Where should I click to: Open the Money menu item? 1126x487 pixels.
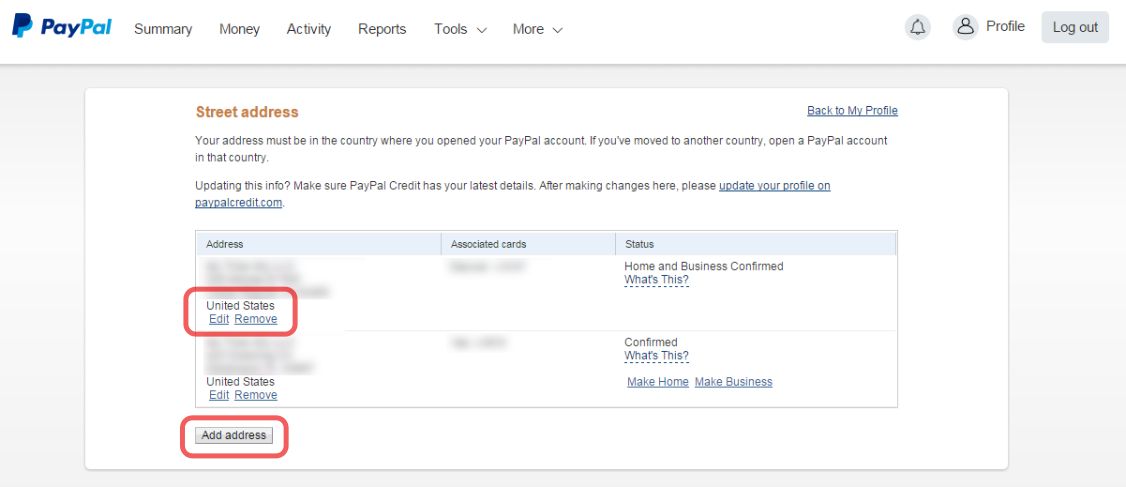240,29
